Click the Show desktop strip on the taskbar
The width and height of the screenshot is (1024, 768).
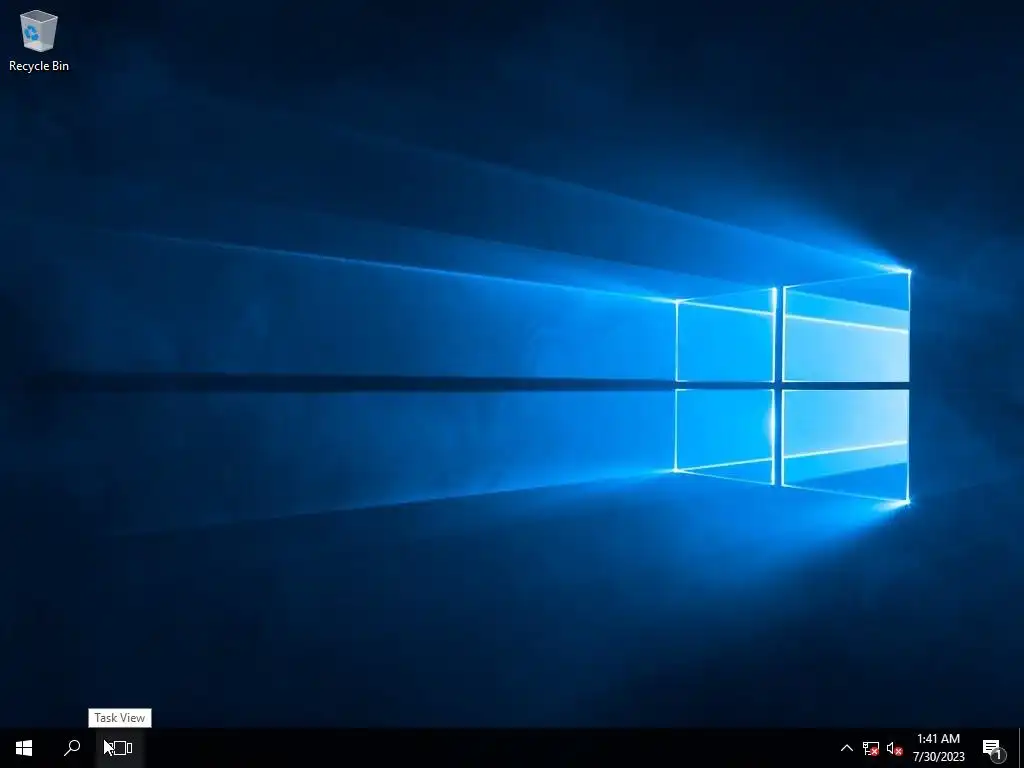pyautogui.click(x=1020, y=748)
